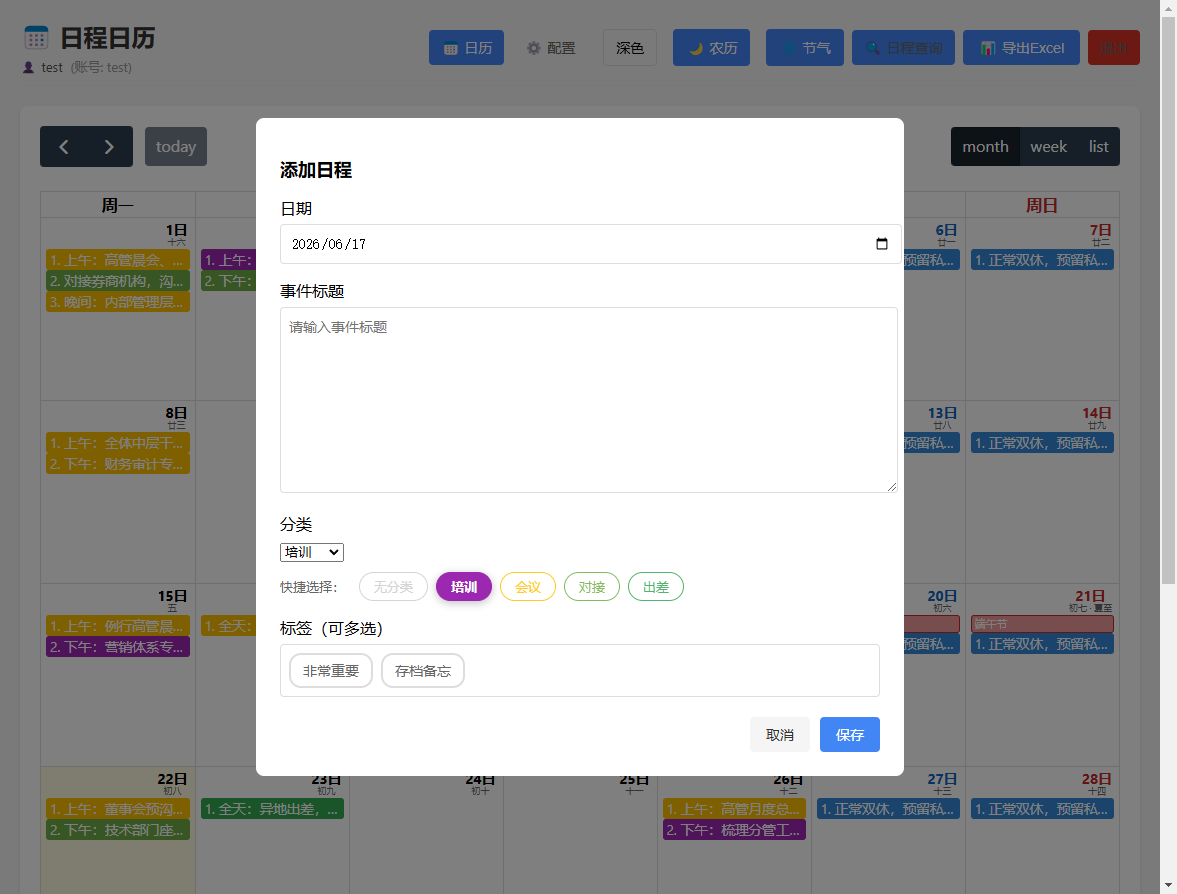Screen dimensions: 1177x894
Task: Click the 导出Excel export button
Action: click(1021, 47)
